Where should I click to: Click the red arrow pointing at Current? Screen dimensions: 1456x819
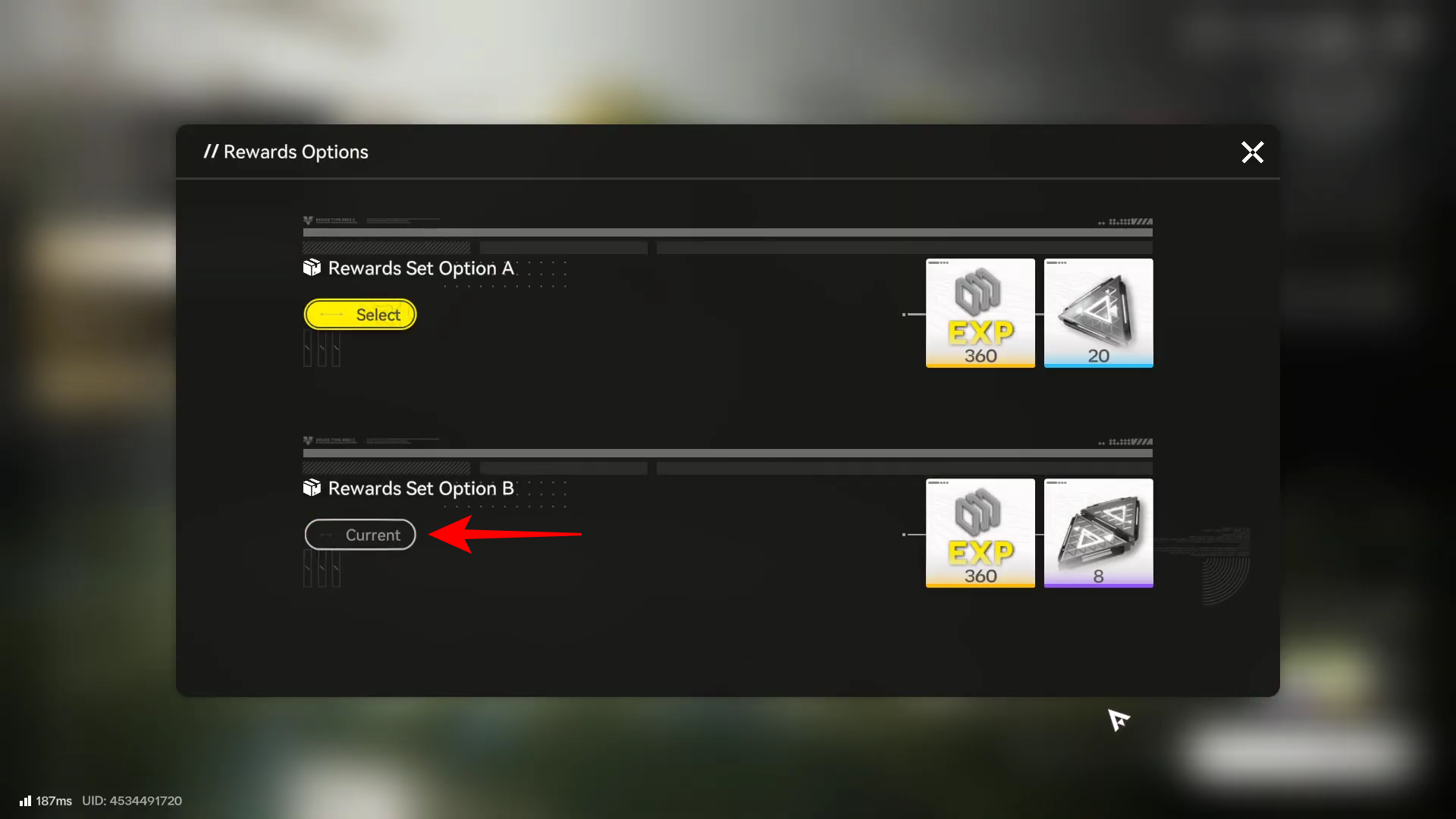(505, 534)
